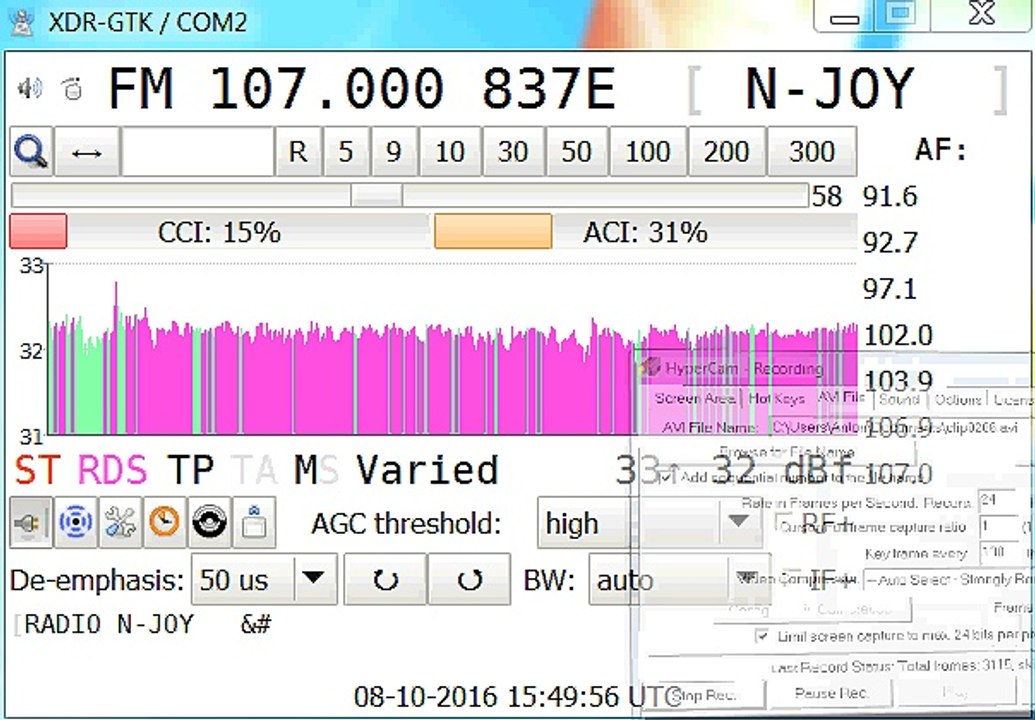This screenshot has width=1035, height=720.
Task: Click the frequency entry field
Action: [x=198, y=152]
